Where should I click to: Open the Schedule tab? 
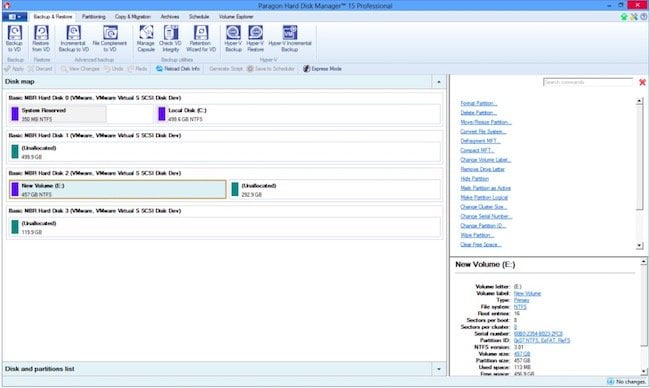pyautogui.click(x=199, y=17)
